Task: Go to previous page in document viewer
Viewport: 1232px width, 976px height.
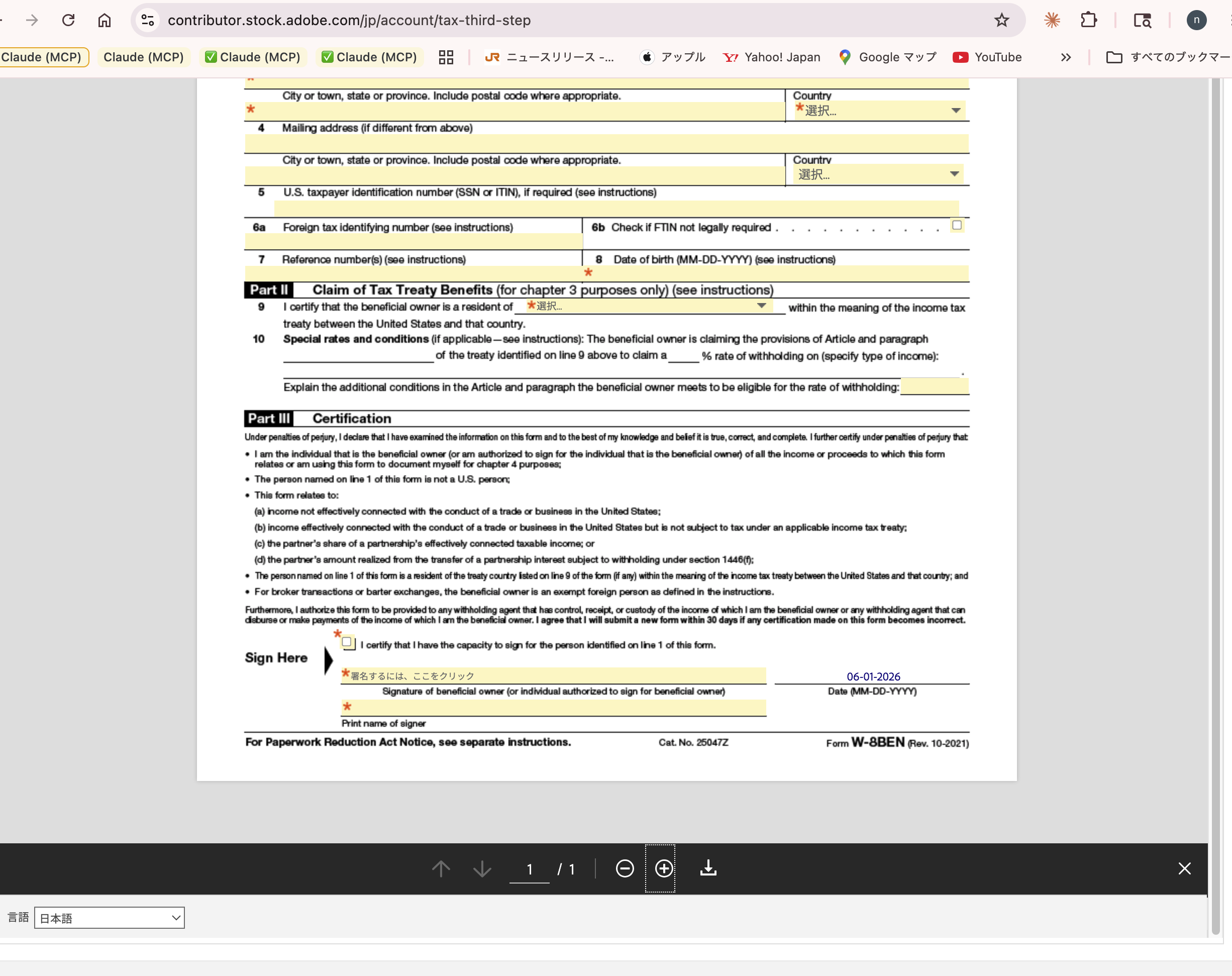Action: click(440, 868)
